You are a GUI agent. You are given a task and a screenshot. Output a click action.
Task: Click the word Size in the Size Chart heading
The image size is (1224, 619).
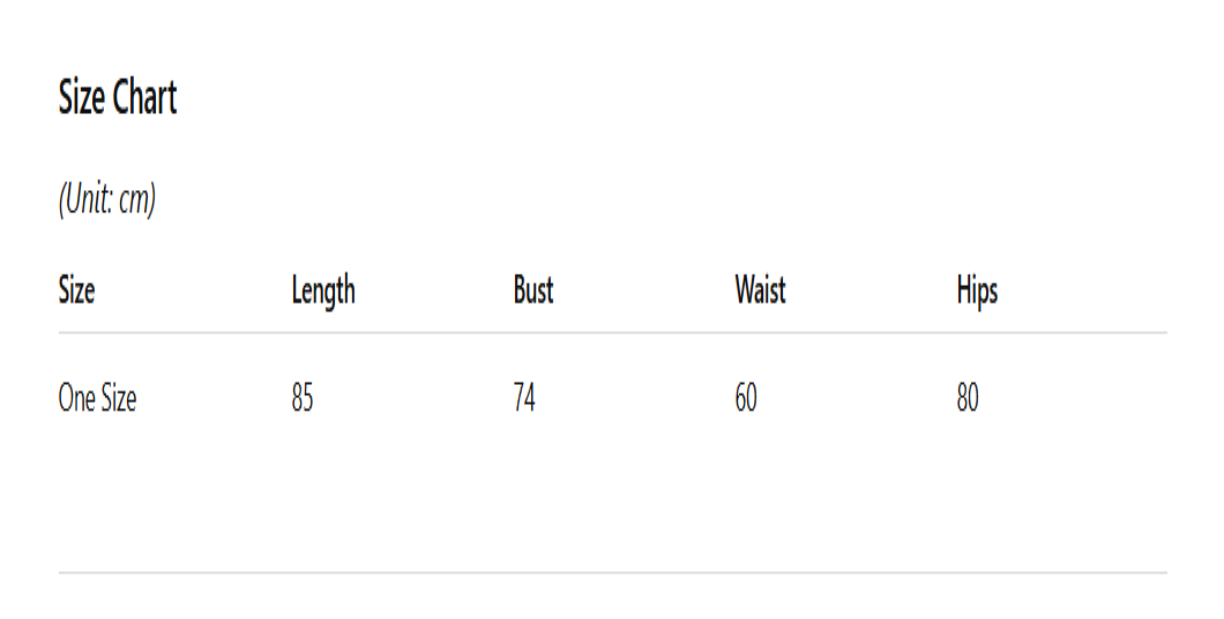coord(82,98)
